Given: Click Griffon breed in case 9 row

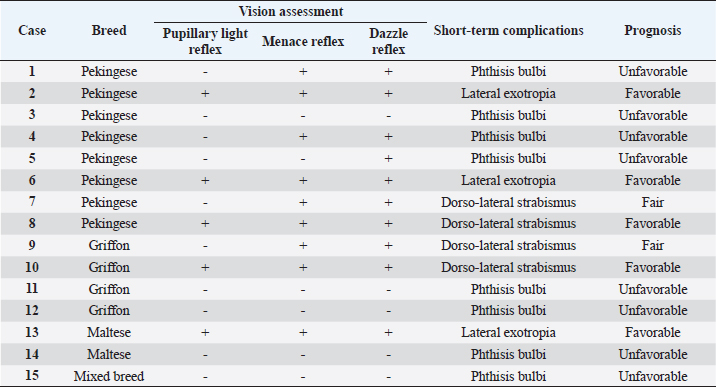Looking at the screenshot, I should tap(109, 246).
